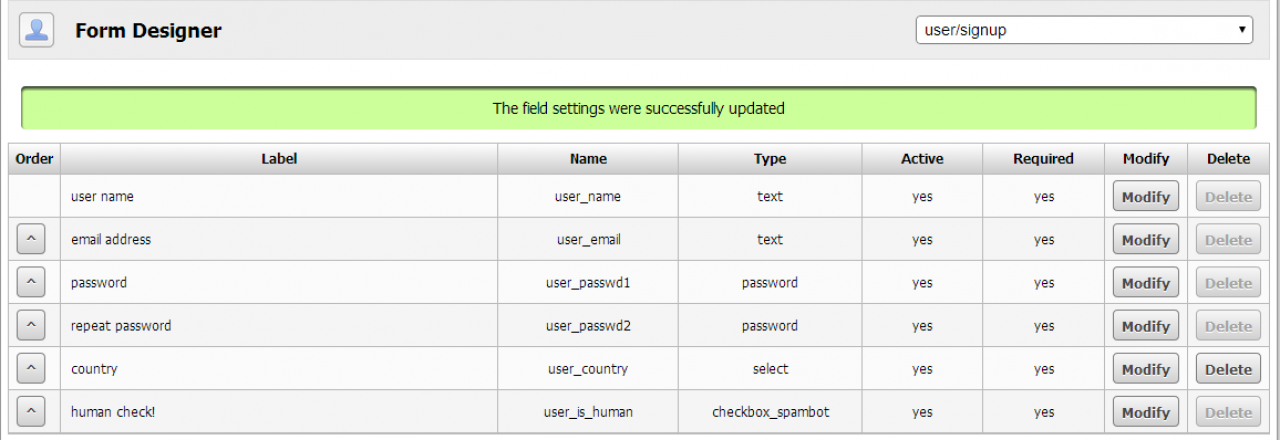The width and height of the screenshot is (1280, 440).
Task: Modify the user name field
Action: tap(1145, 197)
